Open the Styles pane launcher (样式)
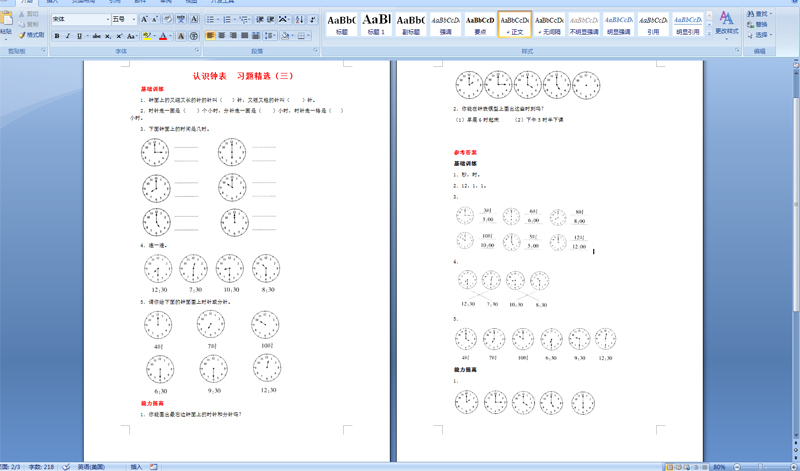The height and width of the screenshot is (471, 800). point(737,51)
